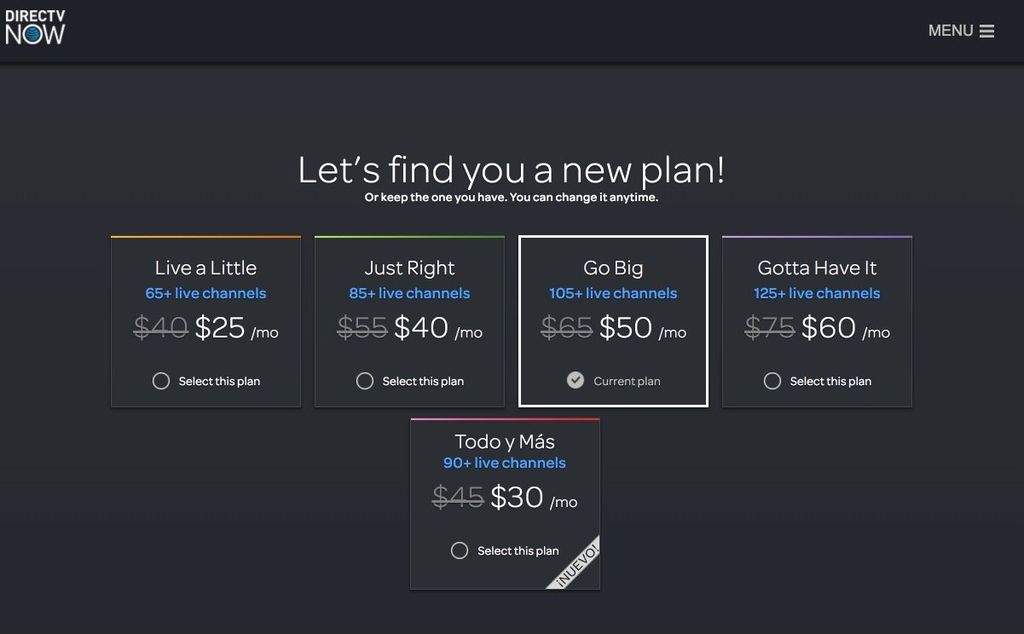Click the $50 per month price
1024x634 pixels.
click(625, 327)
